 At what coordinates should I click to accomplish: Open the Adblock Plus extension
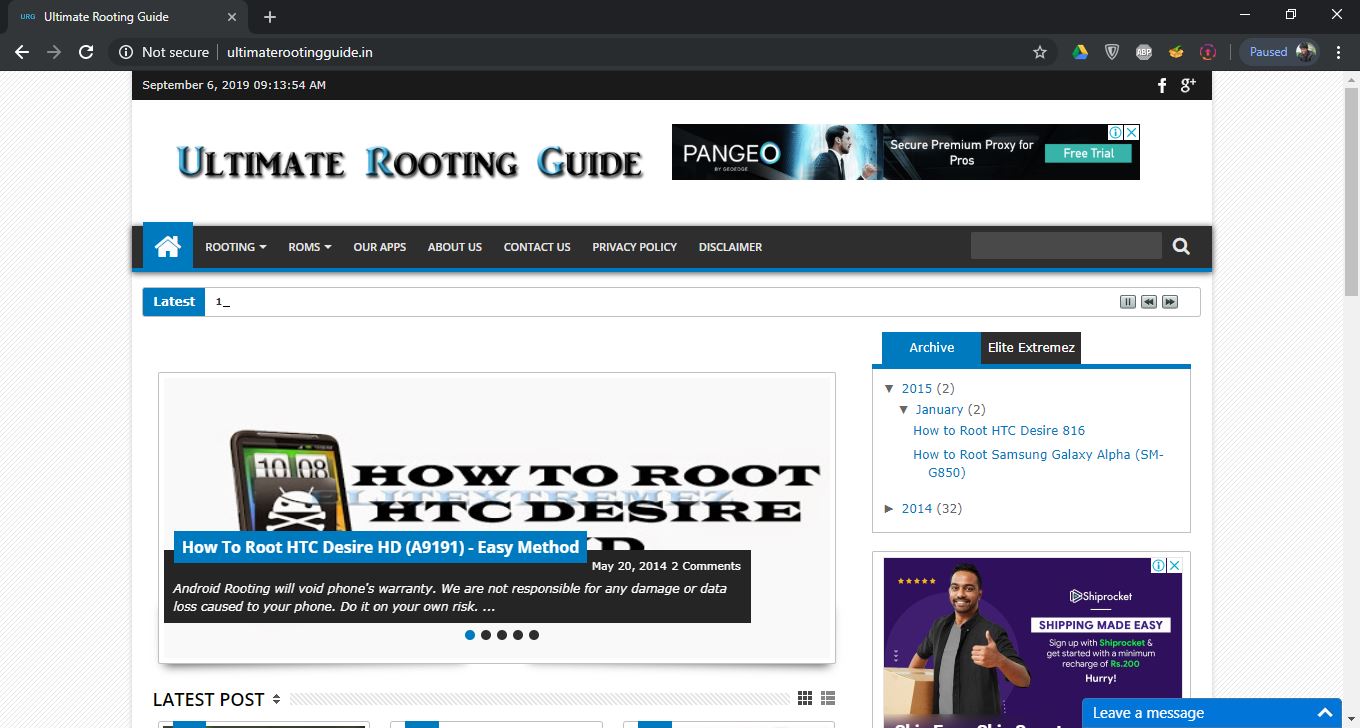tap(1144, 52)
